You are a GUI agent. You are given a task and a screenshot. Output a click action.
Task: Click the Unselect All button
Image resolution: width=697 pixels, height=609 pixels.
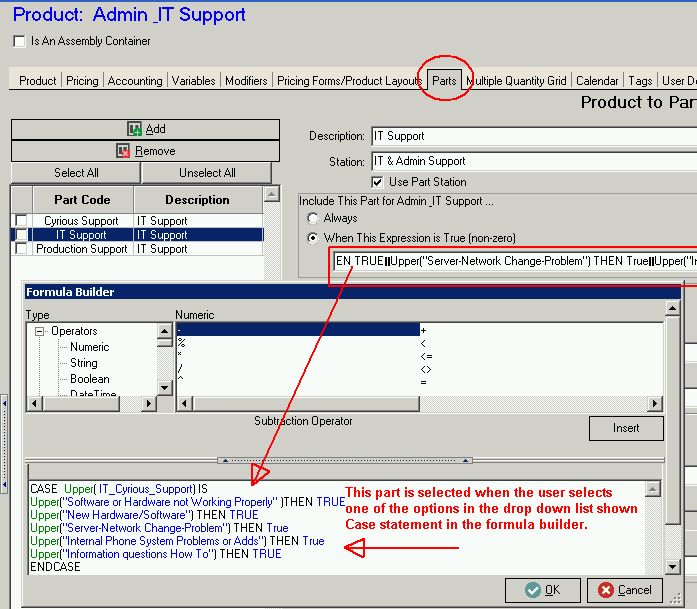[x=207, y=172]
